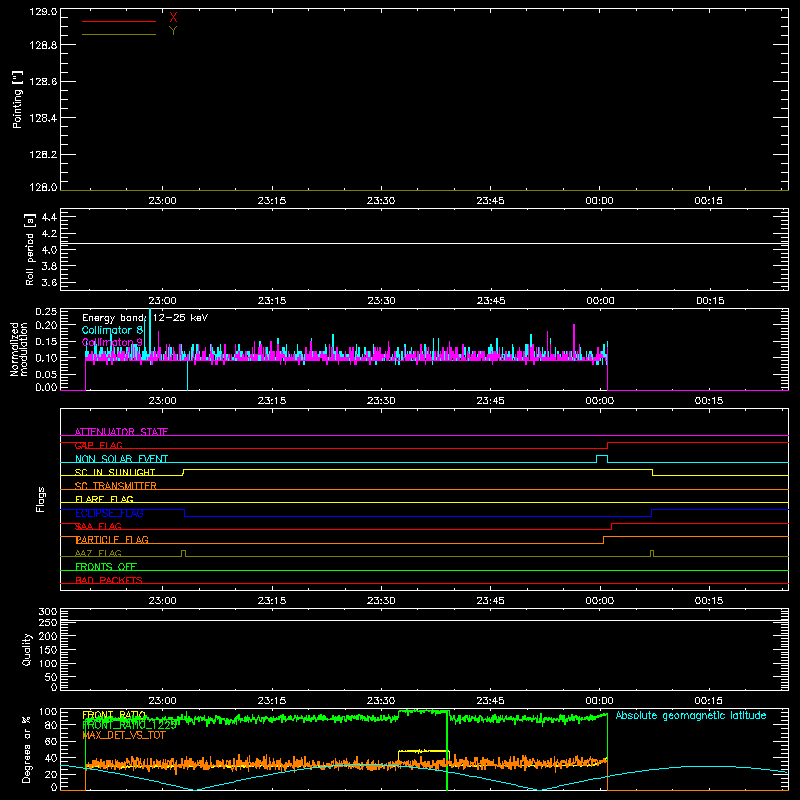Click the 'Degrees or %' axis title
800x800 pixels.
tap(26, 749)
